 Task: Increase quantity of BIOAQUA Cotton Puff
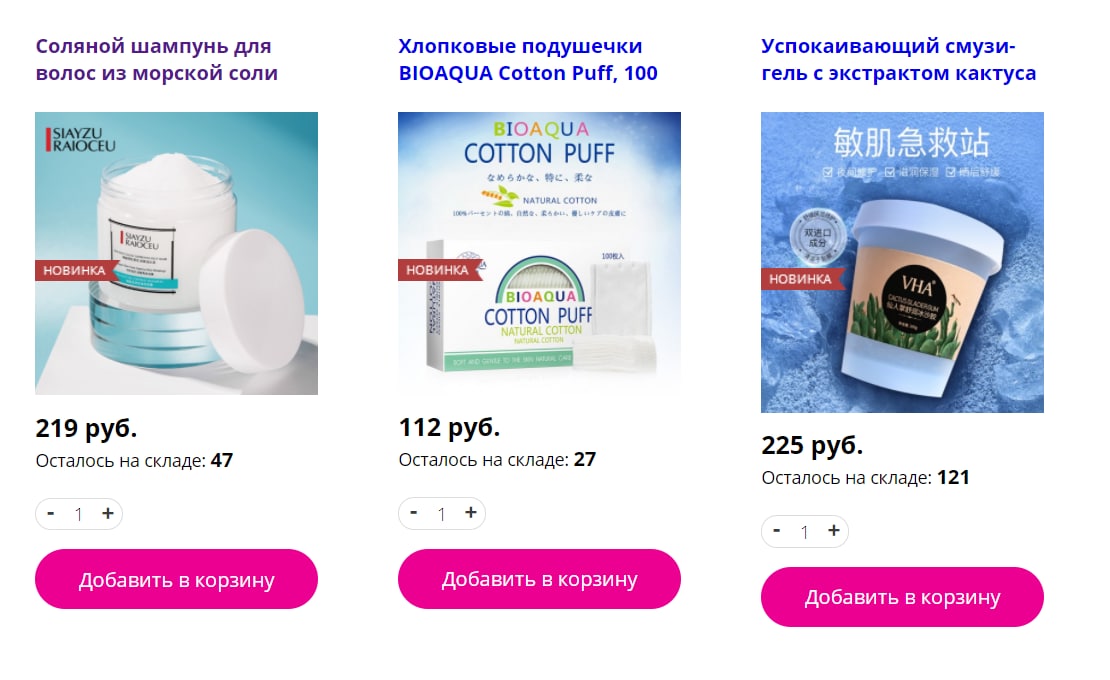471,513
